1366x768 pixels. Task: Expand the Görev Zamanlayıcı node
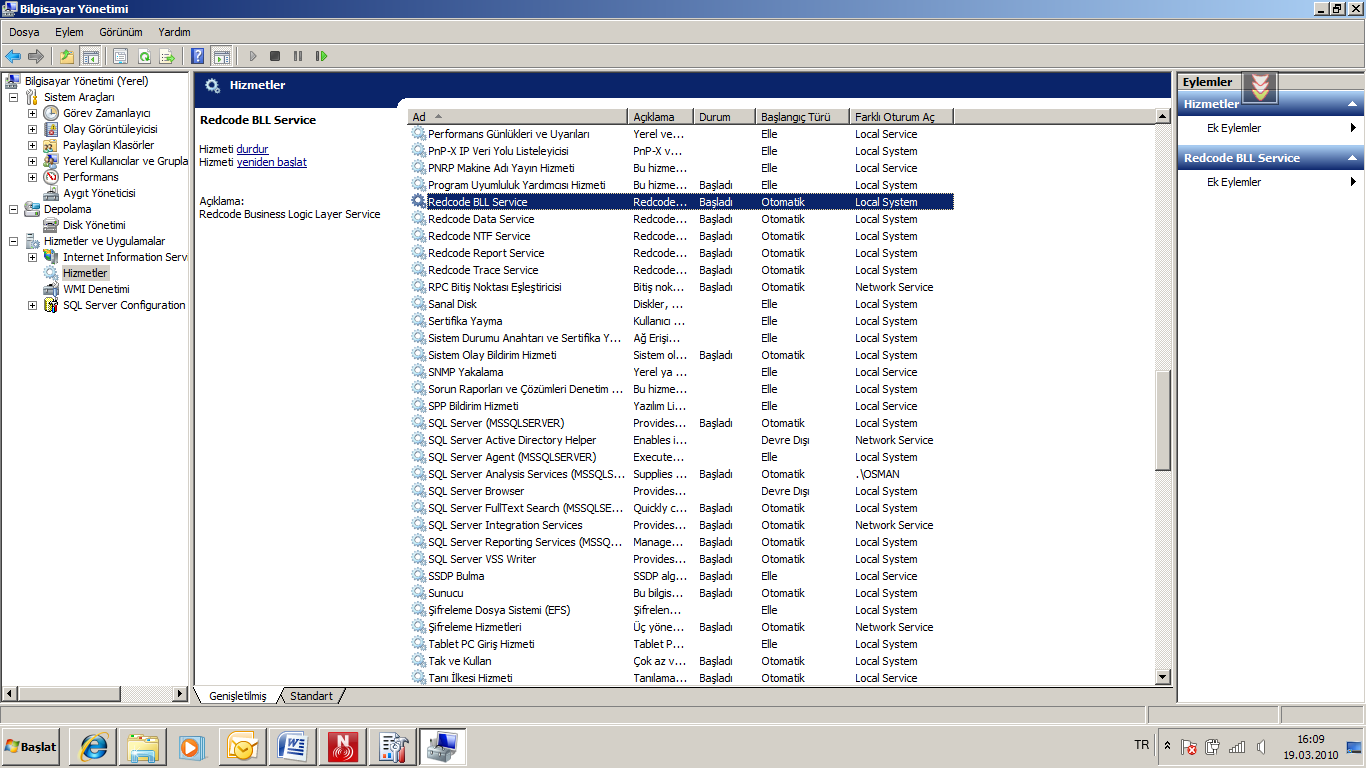[x=32, y=113]
